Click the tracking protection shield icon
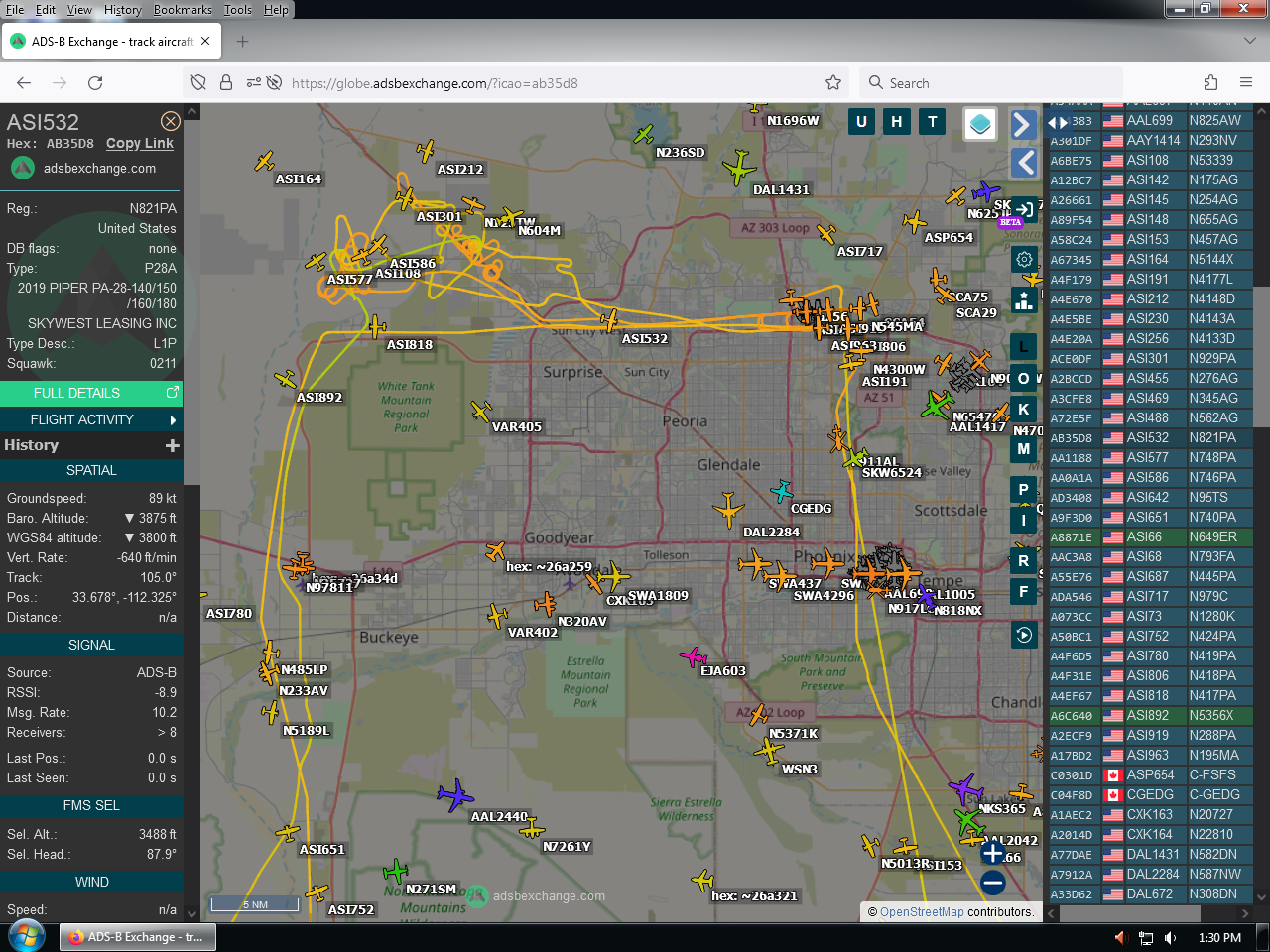This screenshot has height=952, width=1270. 198,83
